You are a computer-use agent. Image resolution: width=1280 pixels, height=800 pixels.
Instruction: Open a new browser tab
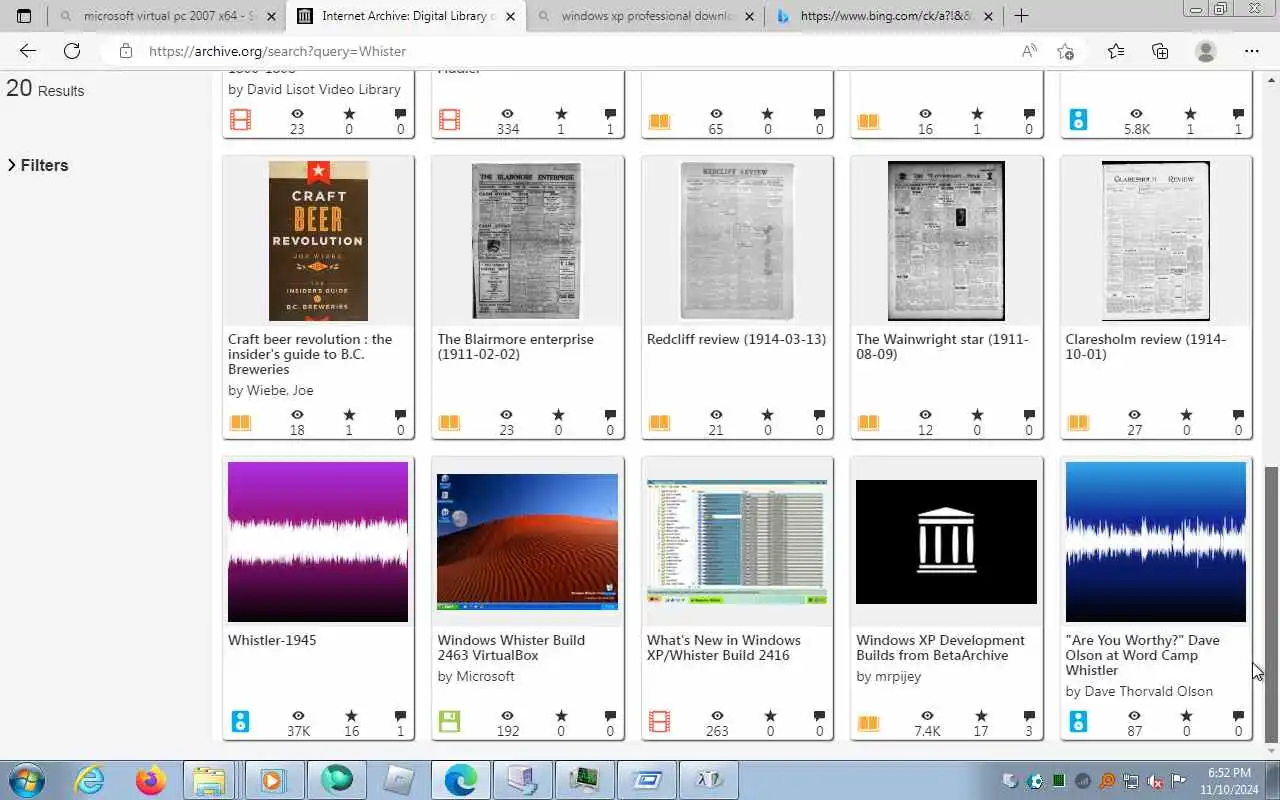(x=1021, y=16)
